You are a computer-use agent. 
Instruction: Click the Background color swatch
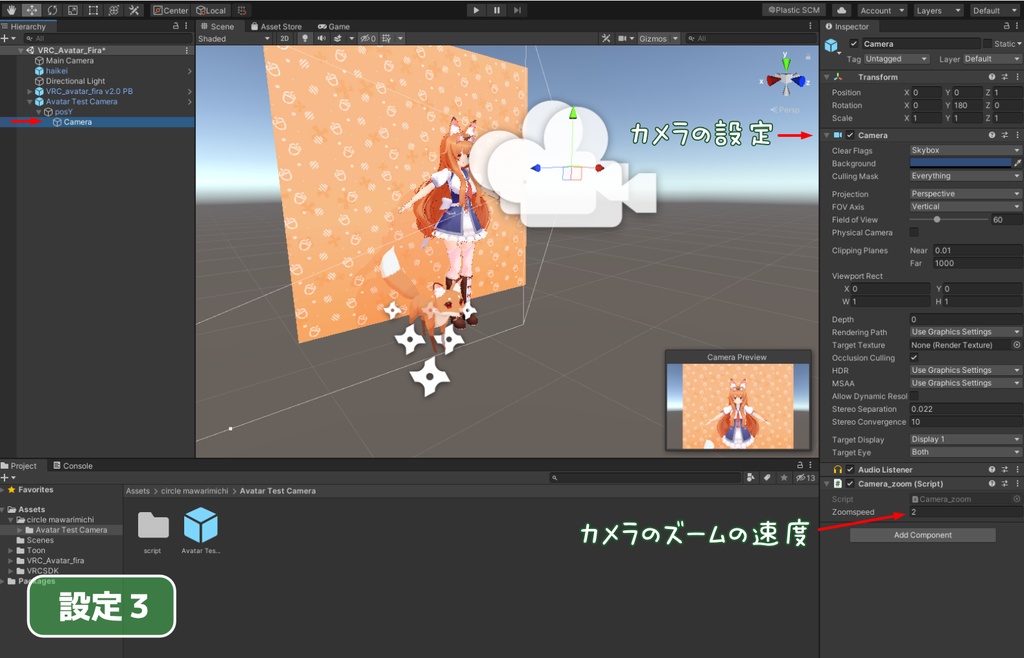coord(960,162)
